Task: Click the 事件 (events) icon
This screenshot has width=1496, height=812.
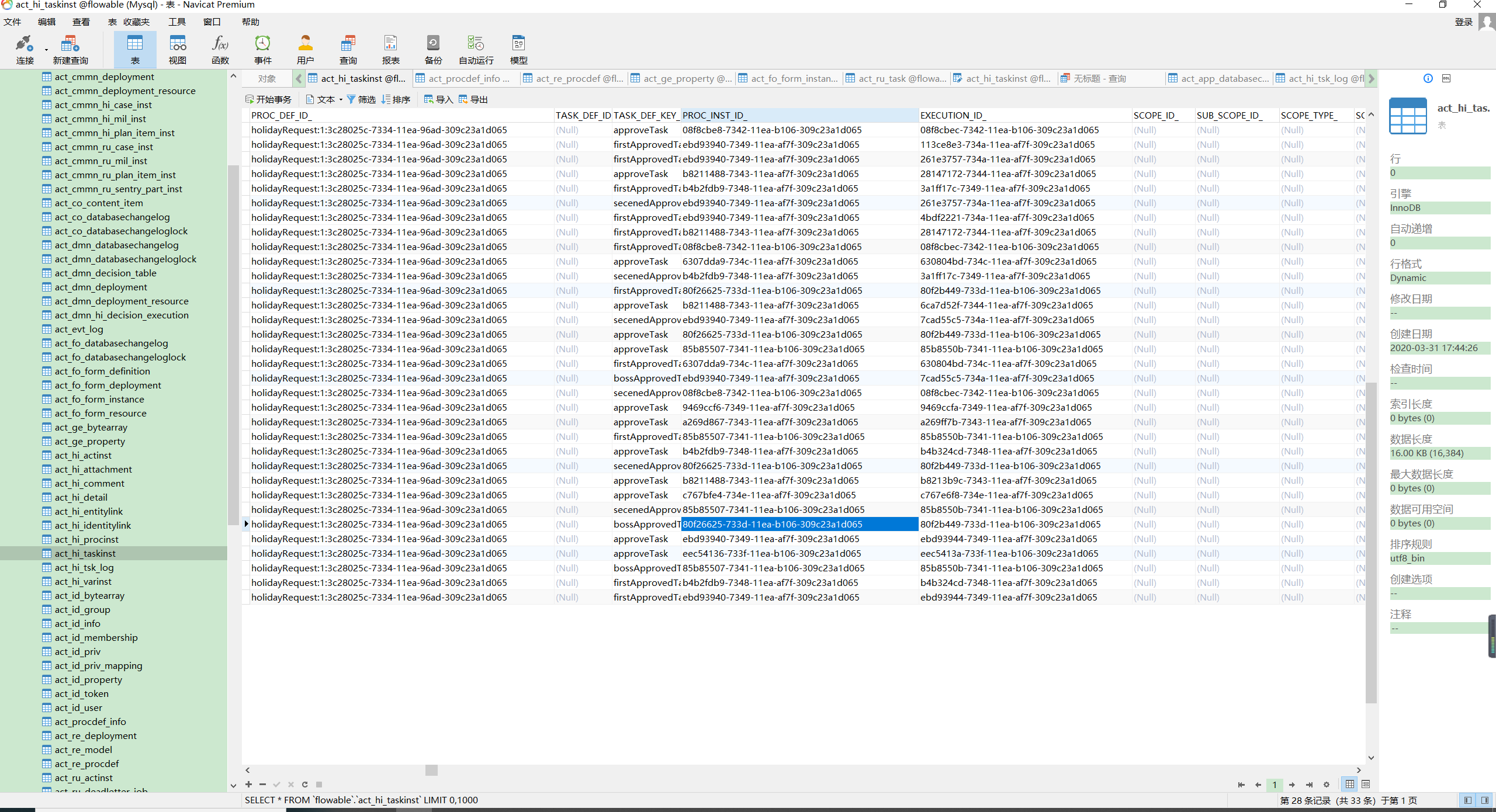Action: pyautogui.click(x=262, y=49)
